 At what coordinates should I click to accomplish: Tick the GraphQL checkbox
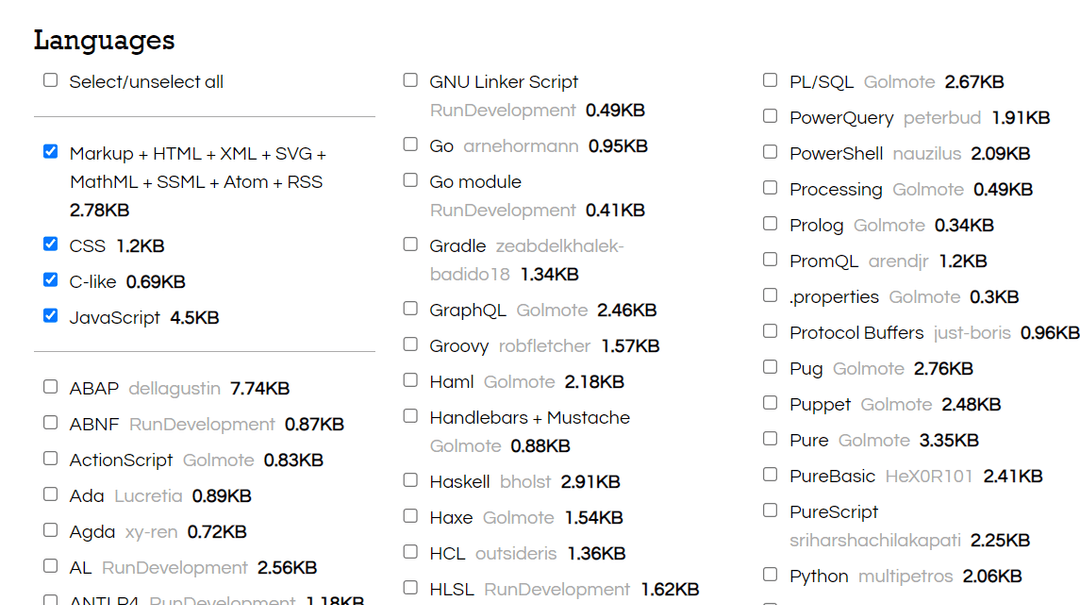[410, 309]
